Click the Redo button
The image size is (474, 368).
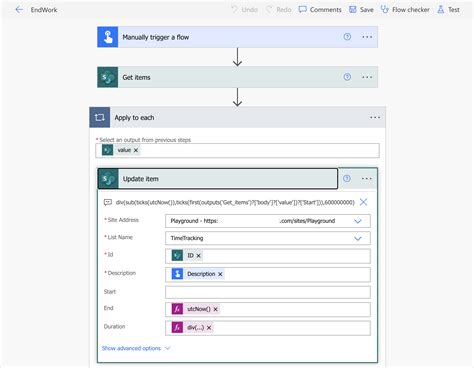pyautogui.click(x=279, y=10)
